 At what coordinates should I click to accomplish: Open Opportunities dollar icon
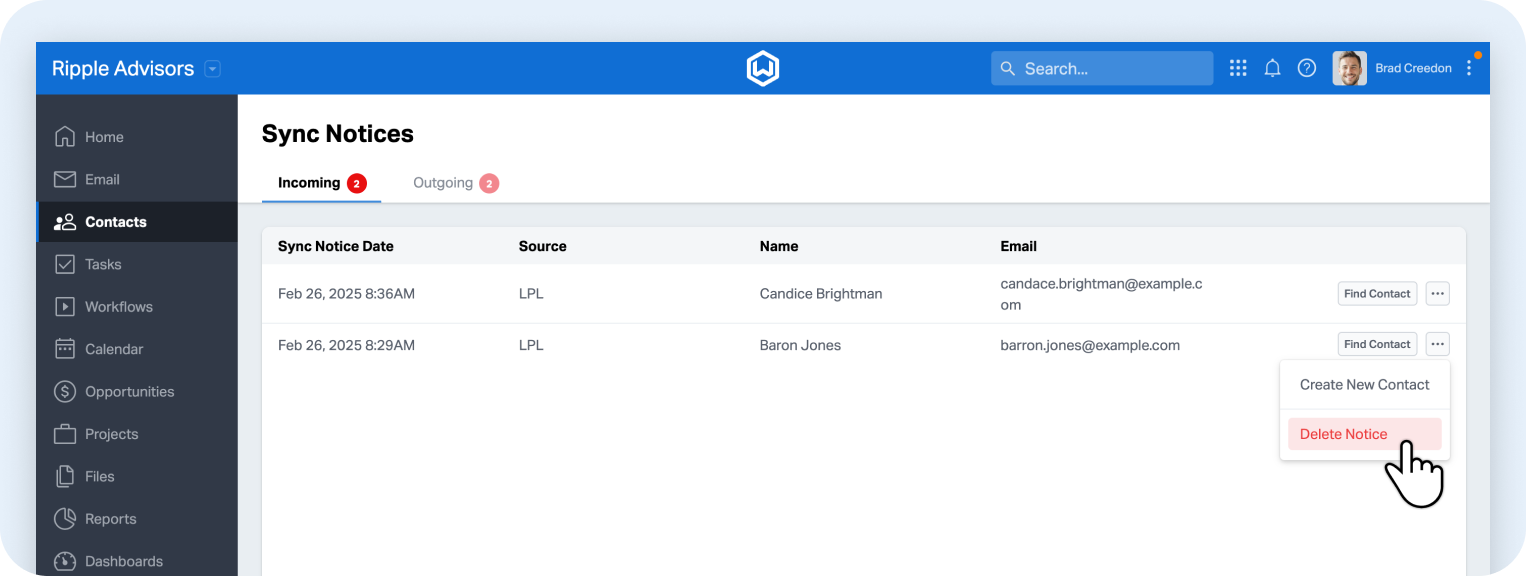click(65, 392)
